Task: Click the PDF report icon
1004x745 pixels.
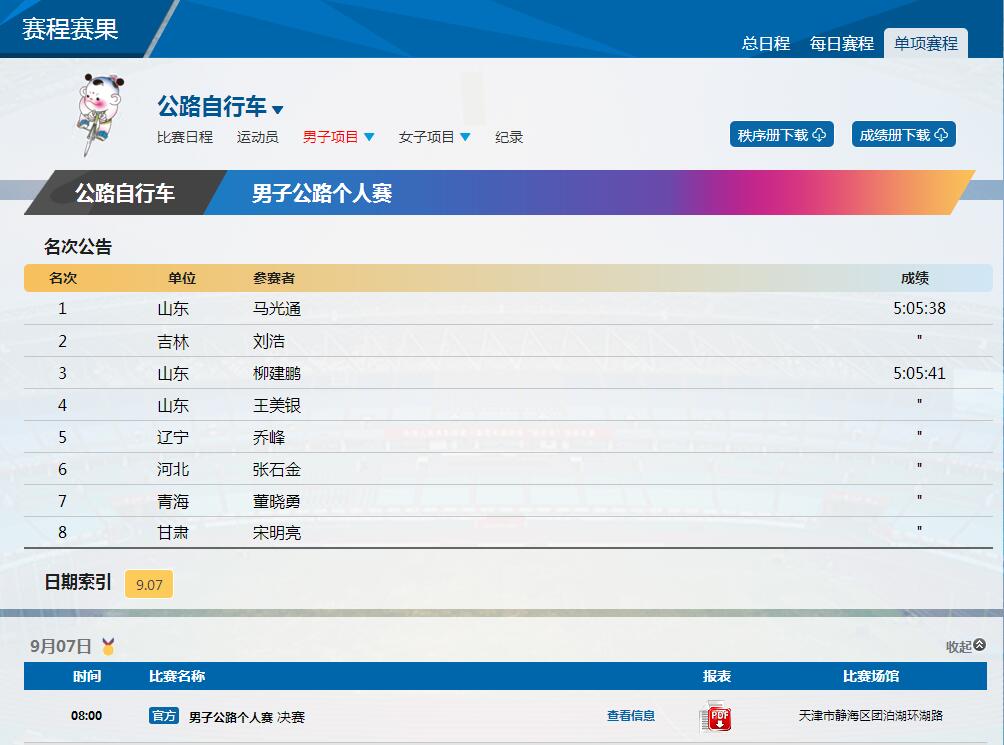Action: [717, 717]
